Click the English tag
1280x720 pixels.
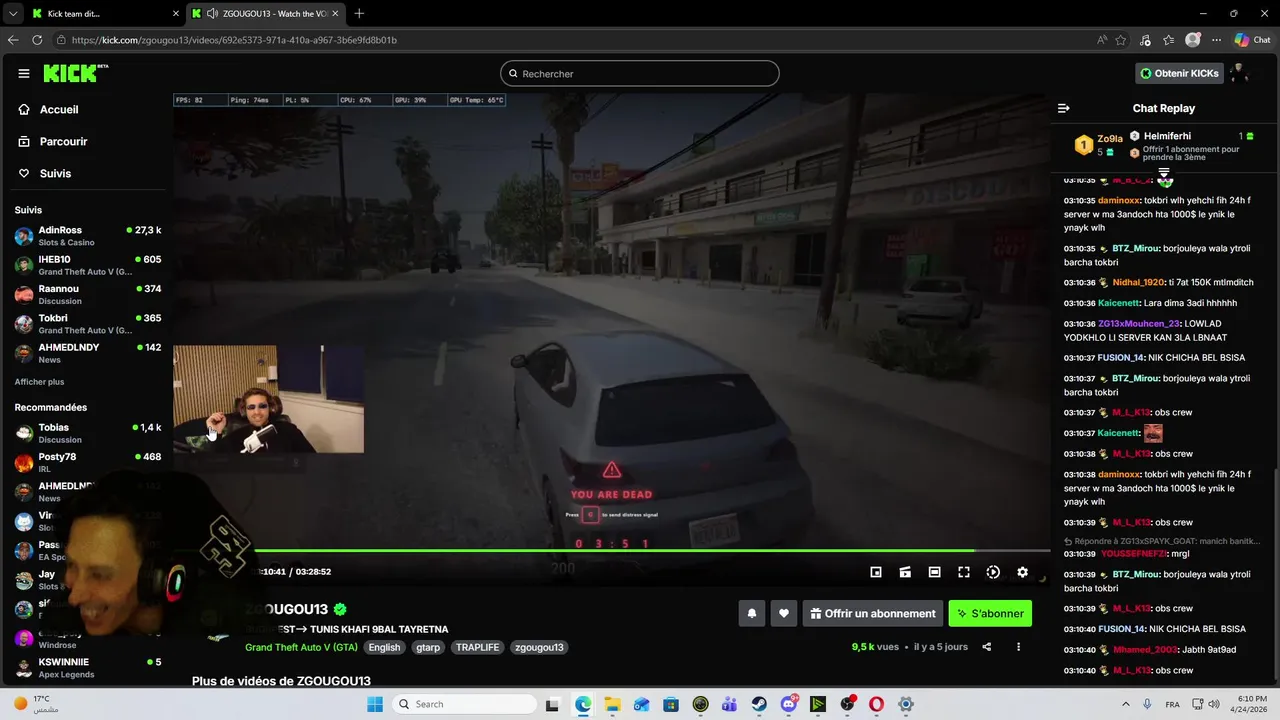tap(384, 647)
